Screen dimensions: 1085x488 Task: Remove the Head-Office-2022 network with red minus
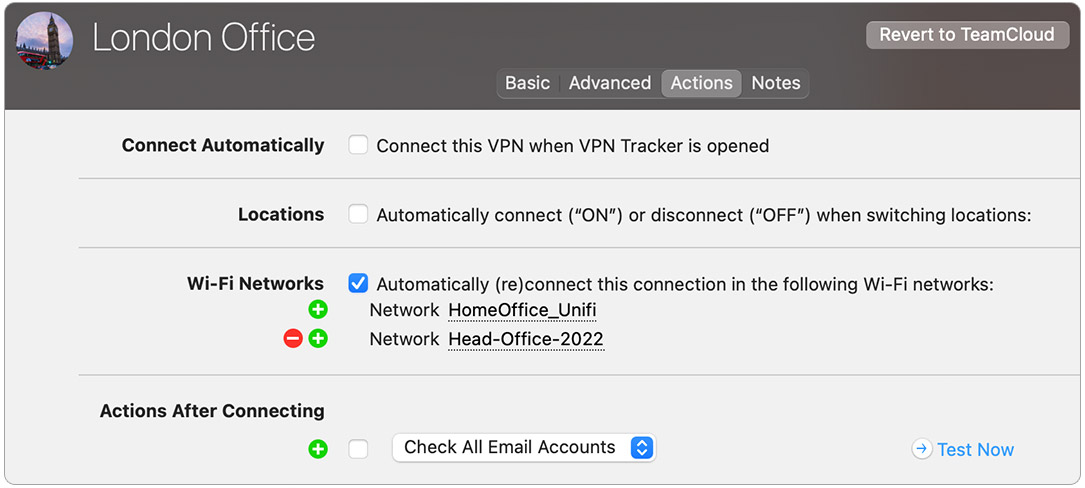pos(293,339)
